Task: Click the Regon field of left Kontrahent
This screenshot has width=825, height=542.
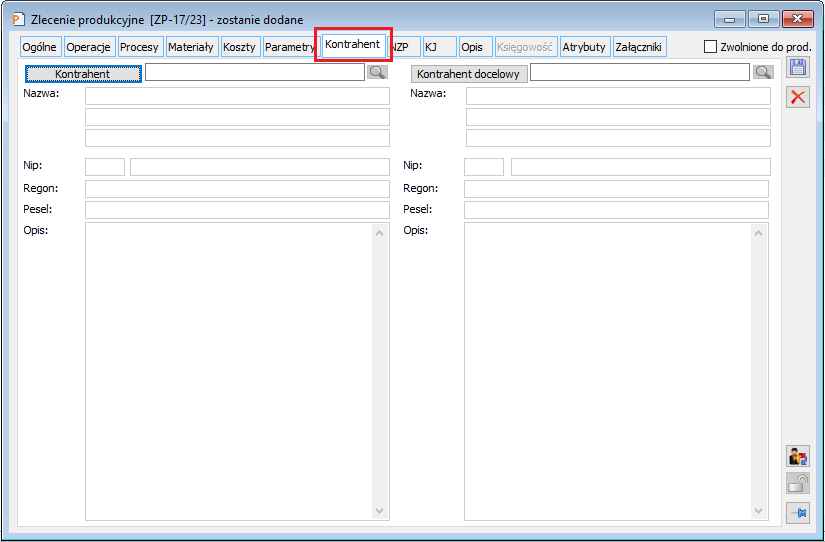Action: (x=237, y=189)
